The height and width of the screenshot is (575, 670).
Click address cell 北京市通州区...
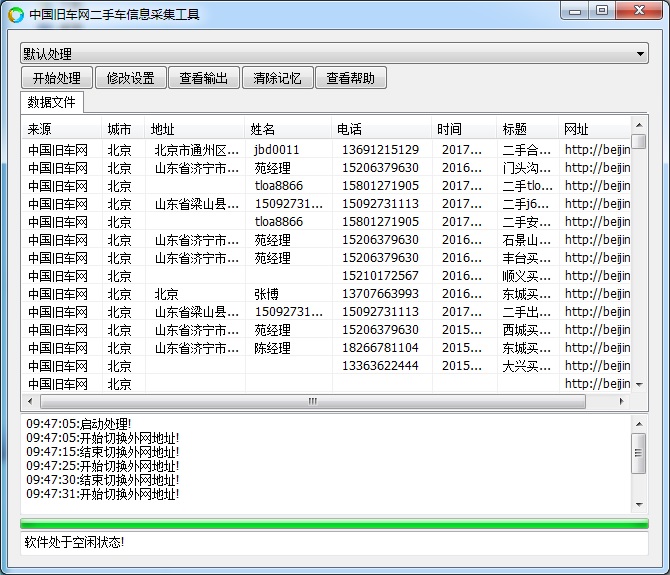[x=197, y=150]
